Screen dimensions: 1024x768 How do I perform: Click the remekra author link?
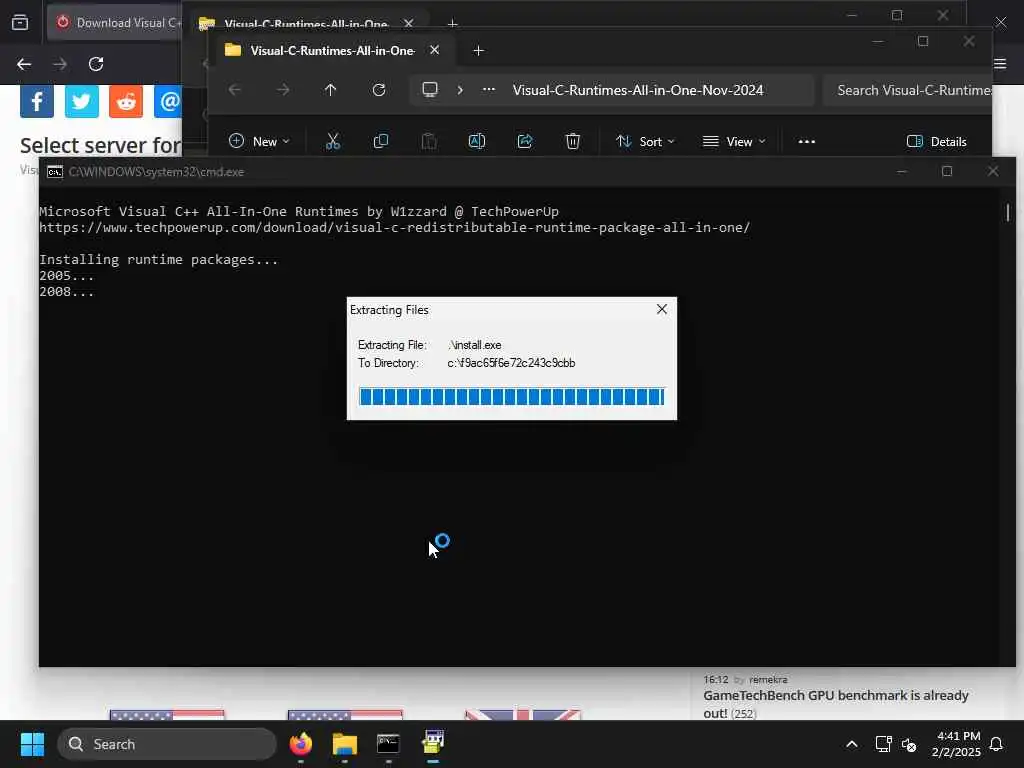(x=768, y=679)
